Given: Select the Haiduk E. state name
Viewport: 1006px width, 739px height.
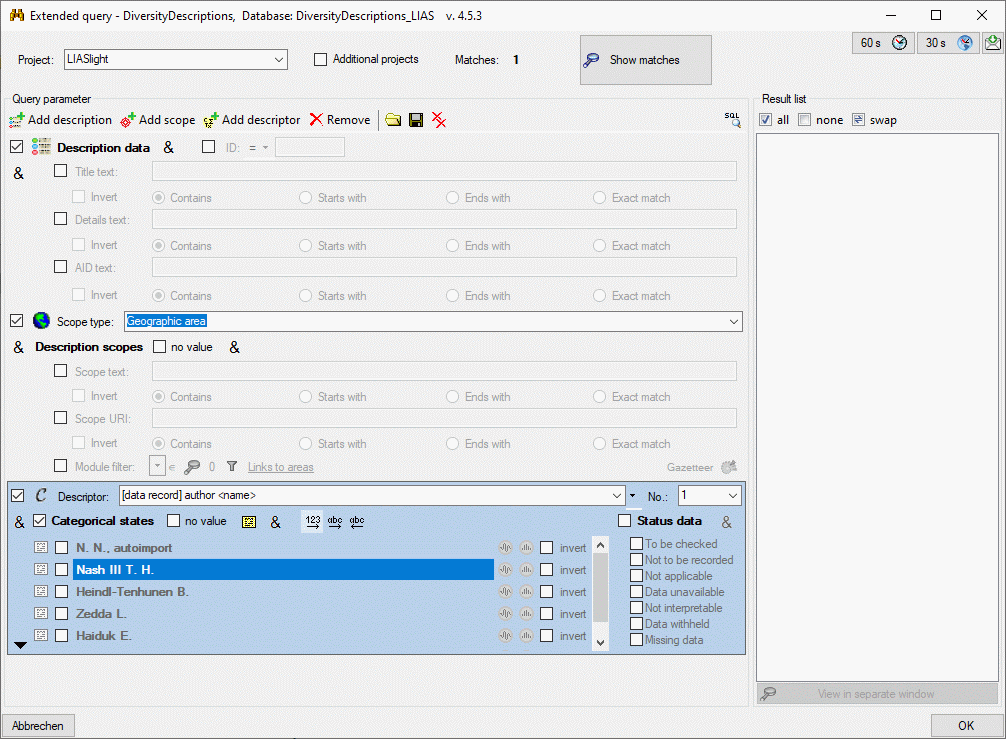Looking at the screenshot, I should click(104, 636).
